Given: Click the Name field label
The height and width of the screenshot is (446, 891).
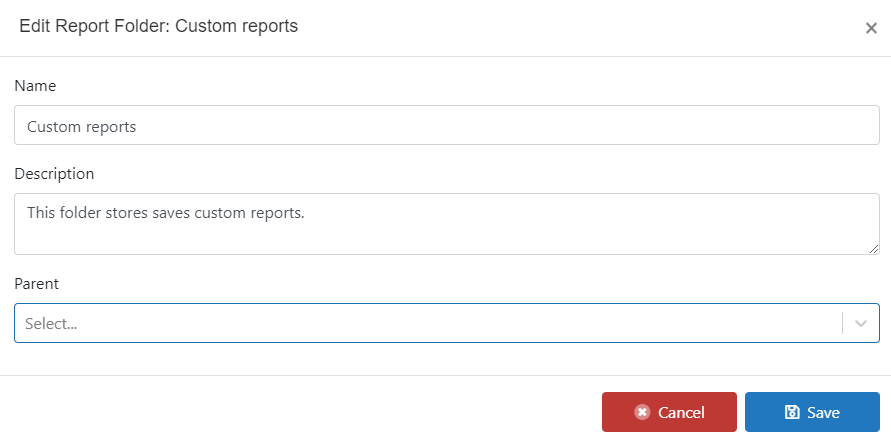Looking at the screenshot, I should pos(35,86).
